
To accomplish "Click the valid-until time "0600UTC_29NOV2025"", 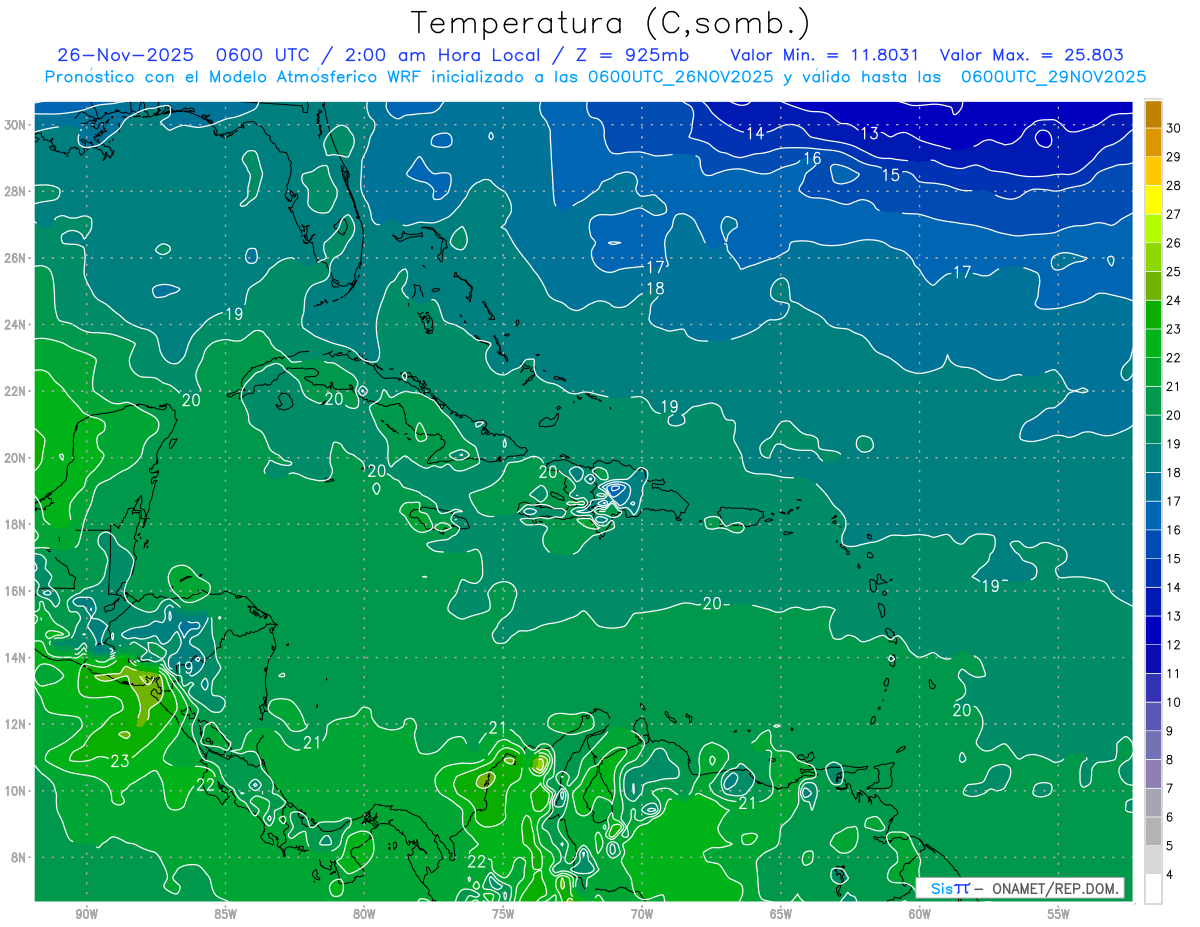I will pyautogui.click(x=1054, y=77).
